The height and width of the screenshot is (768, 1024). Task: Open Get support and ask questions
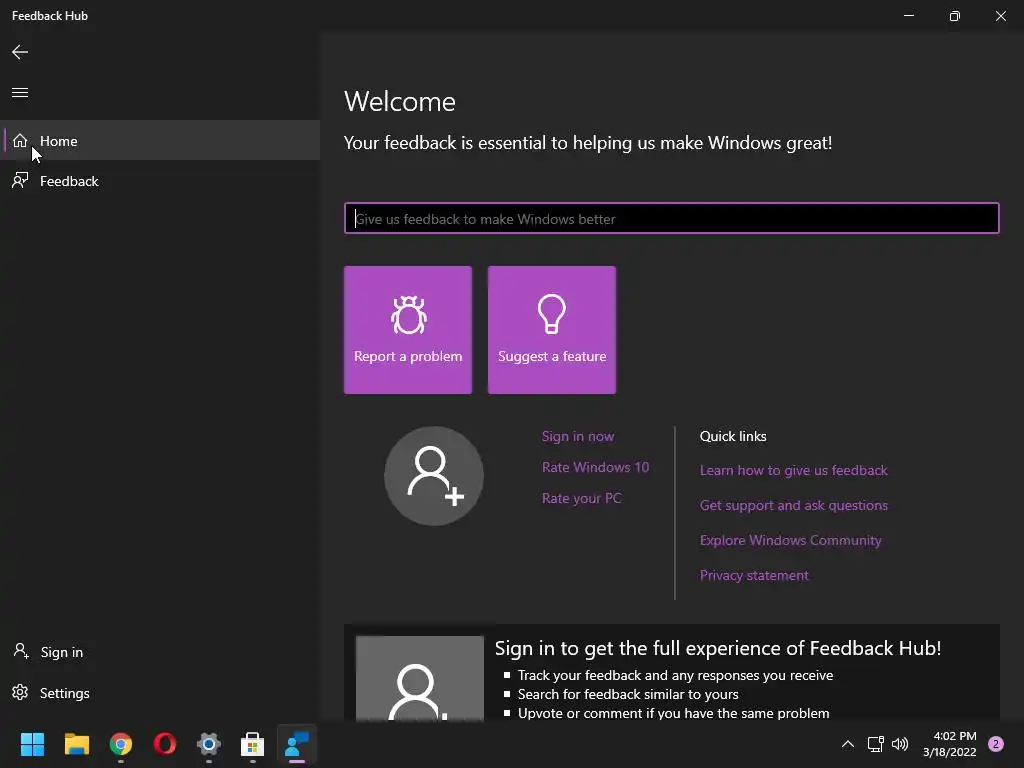coord(793,505)
